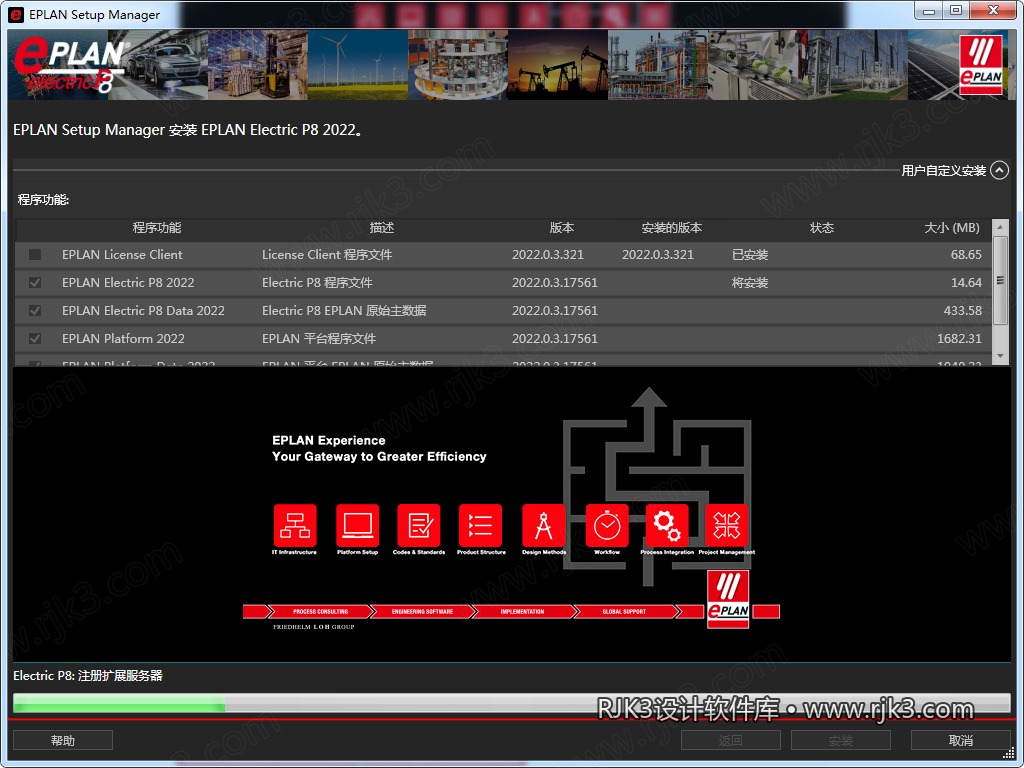Click the 433.58 size value
Viewport: 1024px width, 768px height.
(963, 311)
